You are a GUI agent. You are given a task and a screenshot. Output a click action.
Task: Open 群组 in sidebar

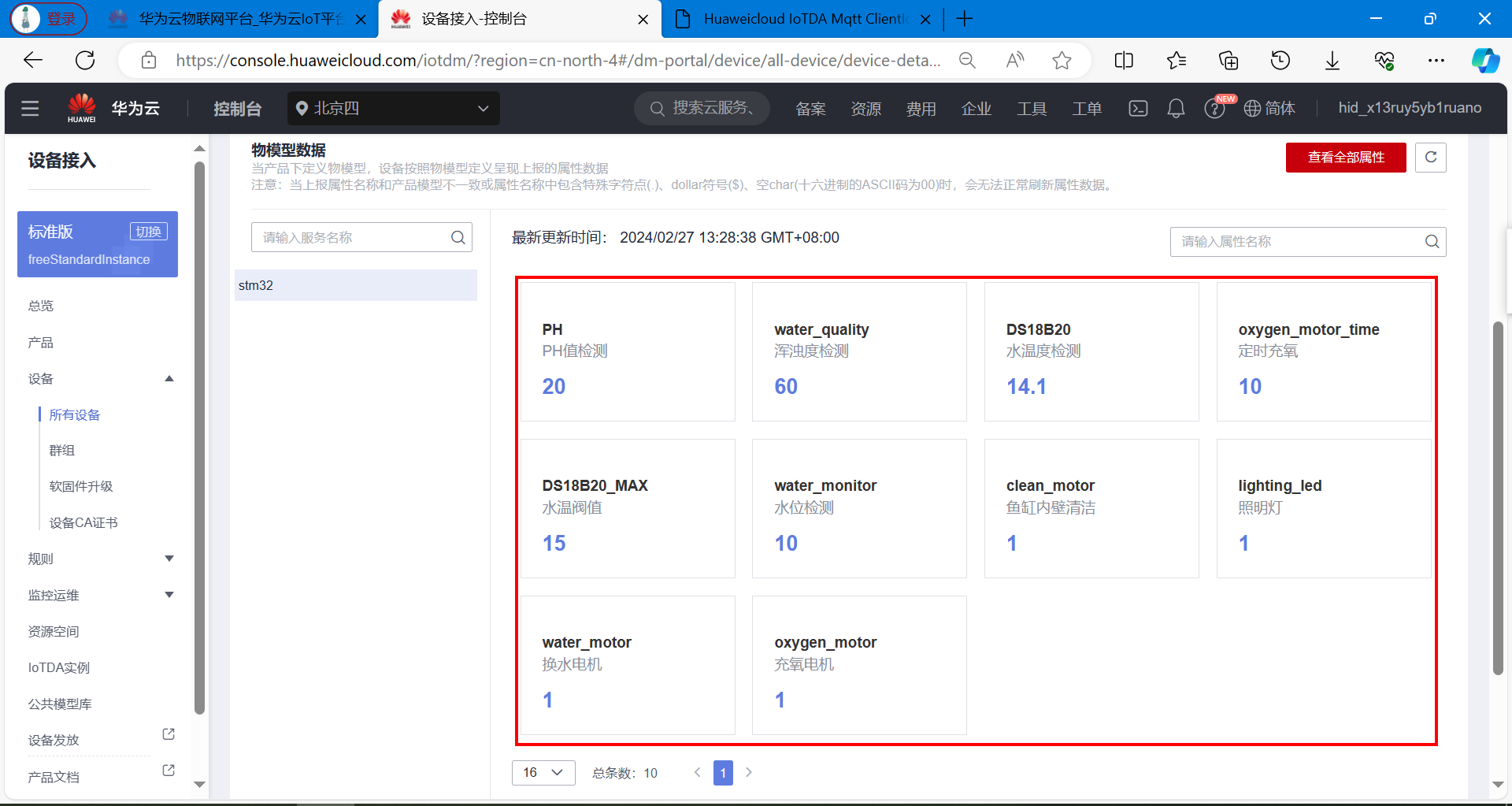click(62, 451)
